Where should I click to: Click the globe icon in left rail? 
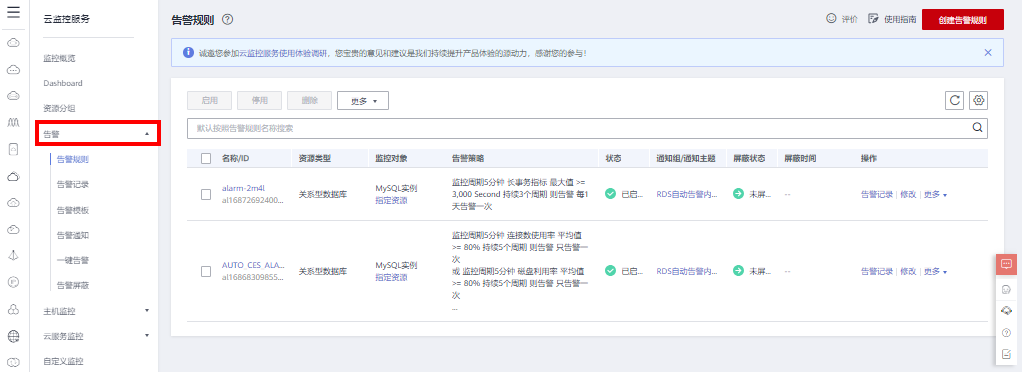(x=13, y=336)
